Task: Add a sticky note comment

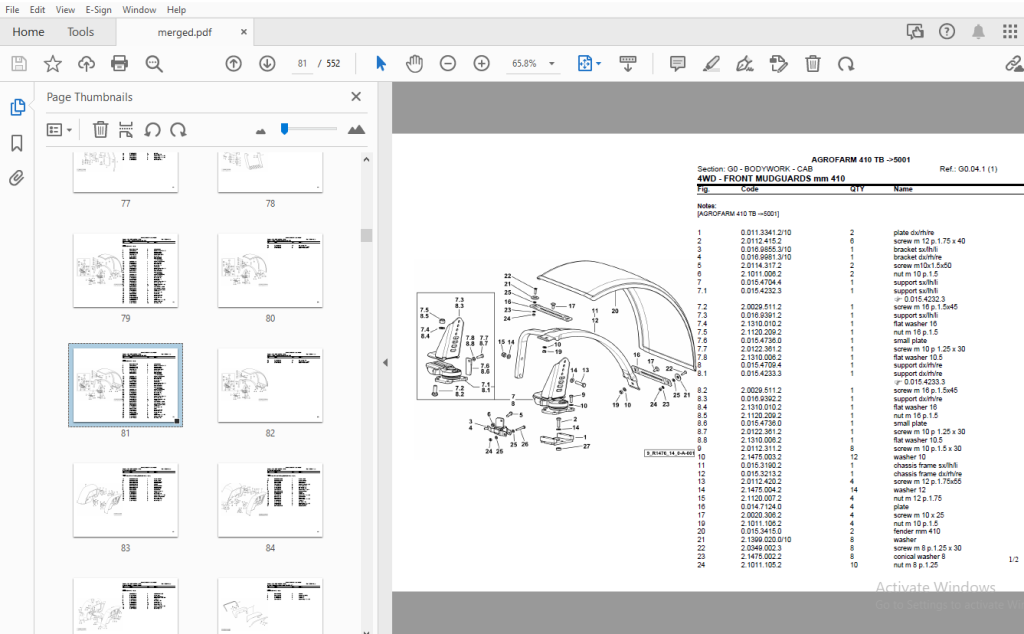Action: tap(677, 63)
